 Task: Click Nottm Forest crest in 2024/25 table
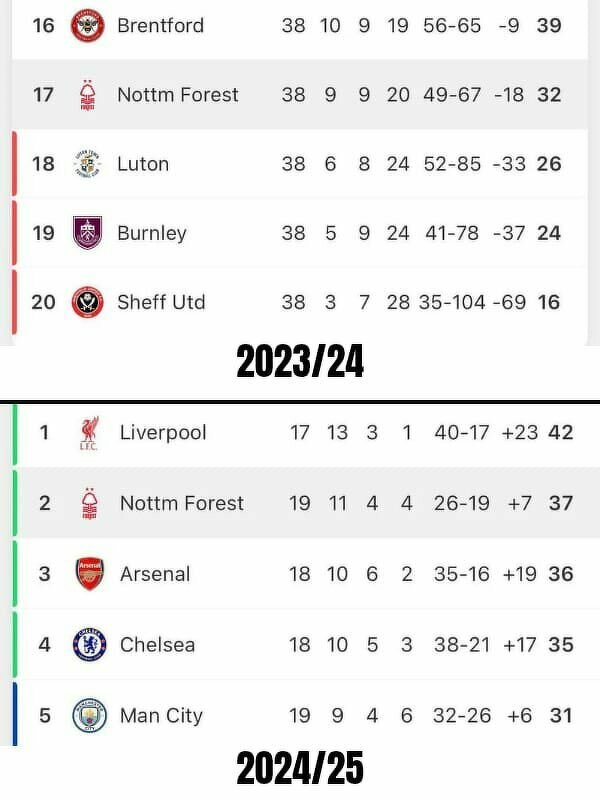(x=89, y=504)
